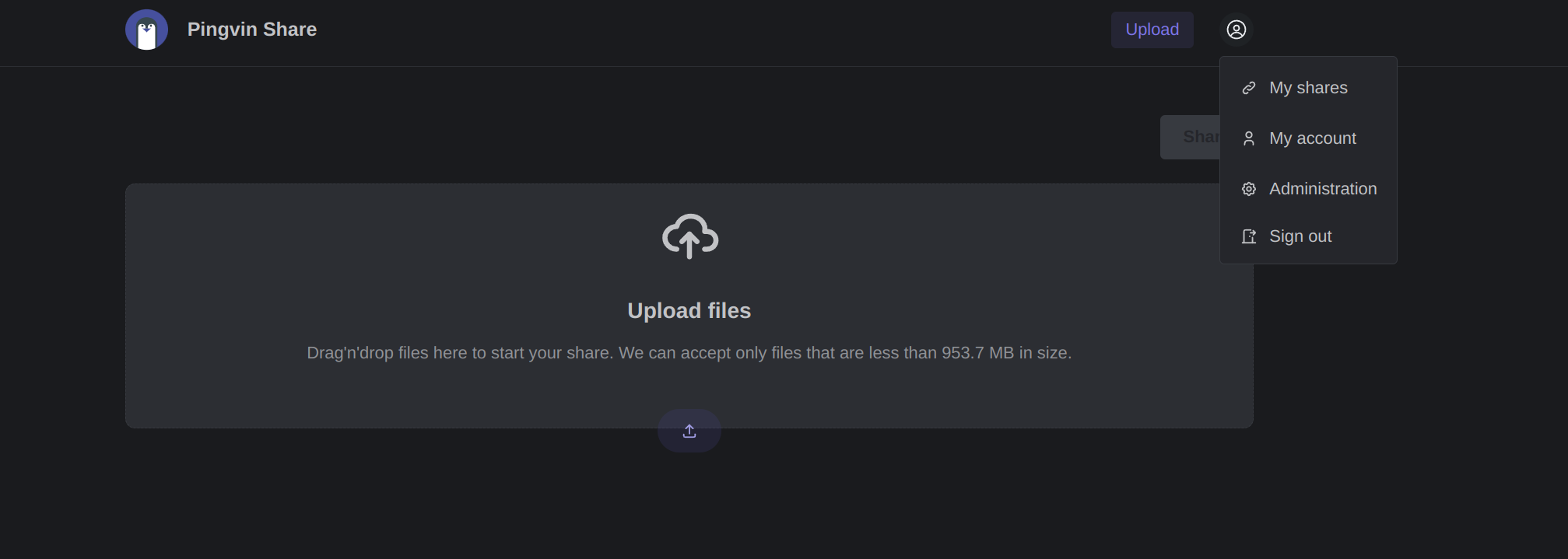Screen dimensions: 1568x559
Task: Go to Administration from the user menu
Action: [x=1322, y=189]
